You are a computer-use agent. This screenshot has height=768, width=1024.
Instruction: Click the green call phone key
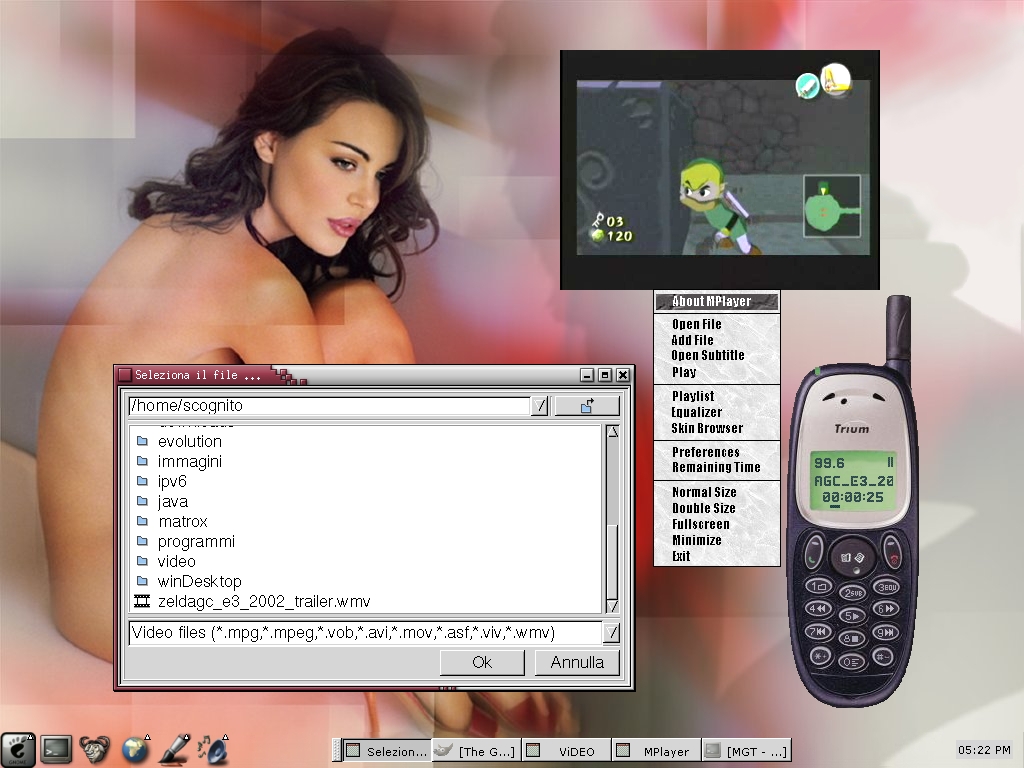(814, 555)
